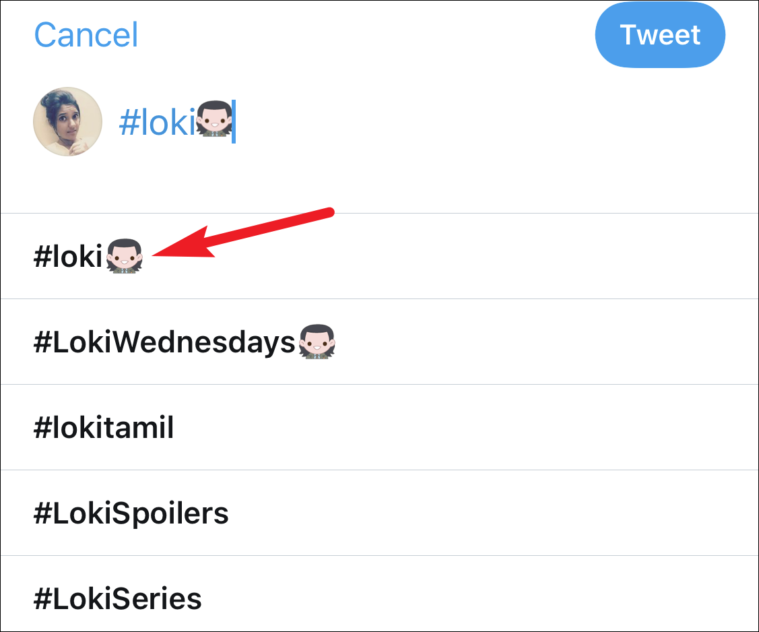Click blank right side of the #lokitamil row
Viewport: 759px width, 632px height.
point(550,428)
